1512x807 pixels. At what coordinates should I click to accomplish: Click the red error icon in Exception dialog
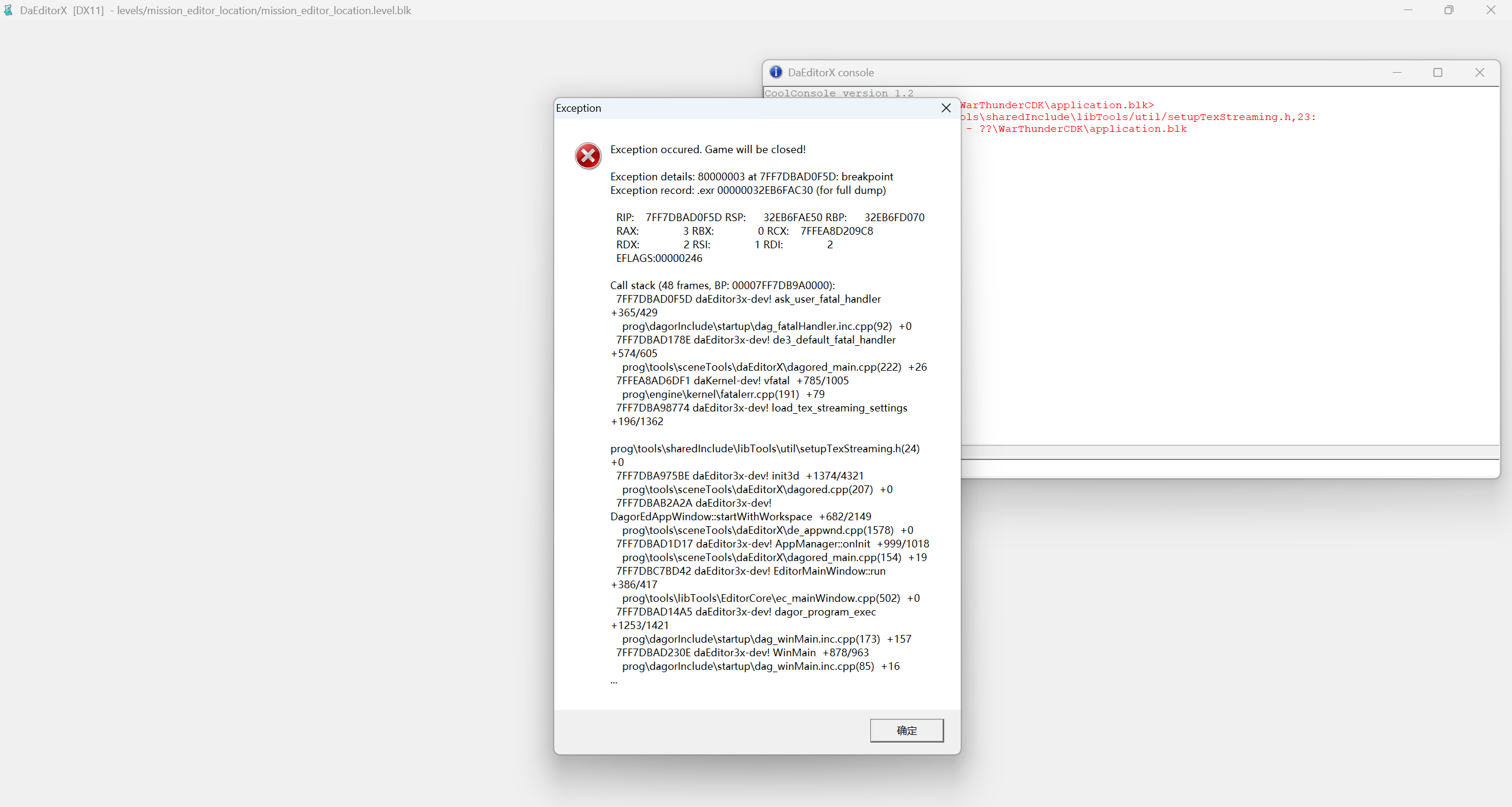[x=588, y=156]
